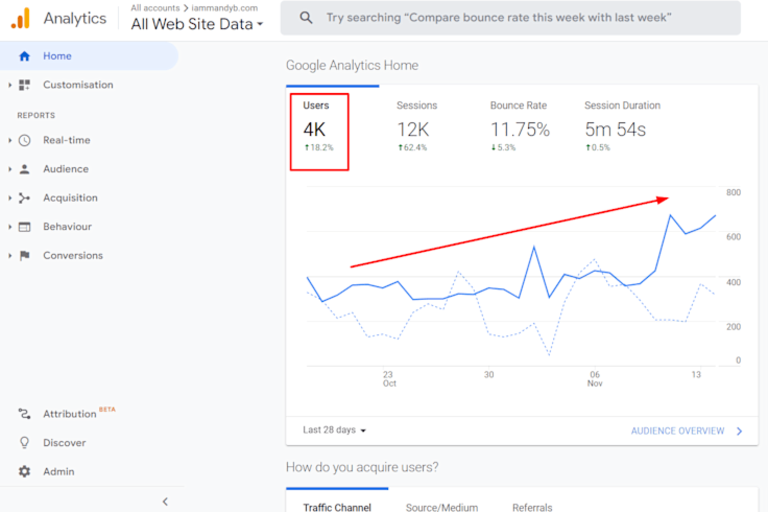This screenshot has height=512, width=768.
Task: Select the Bounce Rate metric tab
Action: pyautogui.click(x=520, y=127)
